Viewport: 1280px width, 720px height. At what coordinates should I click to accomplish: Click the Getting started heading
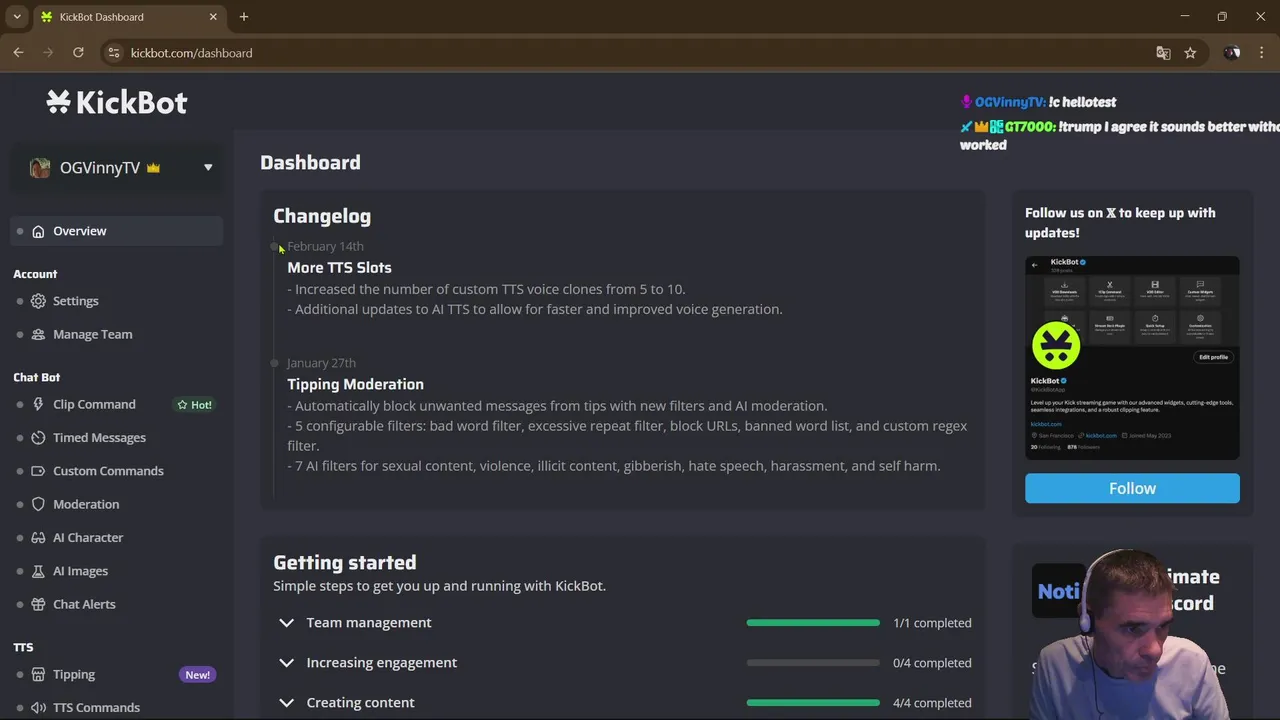345,562
